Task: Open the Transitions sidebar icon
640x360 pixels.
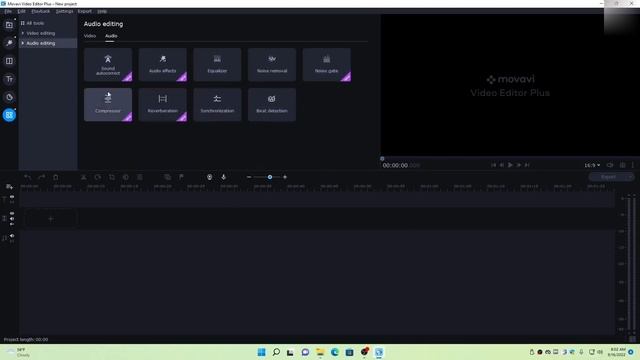Action: [x=9, y=61]
